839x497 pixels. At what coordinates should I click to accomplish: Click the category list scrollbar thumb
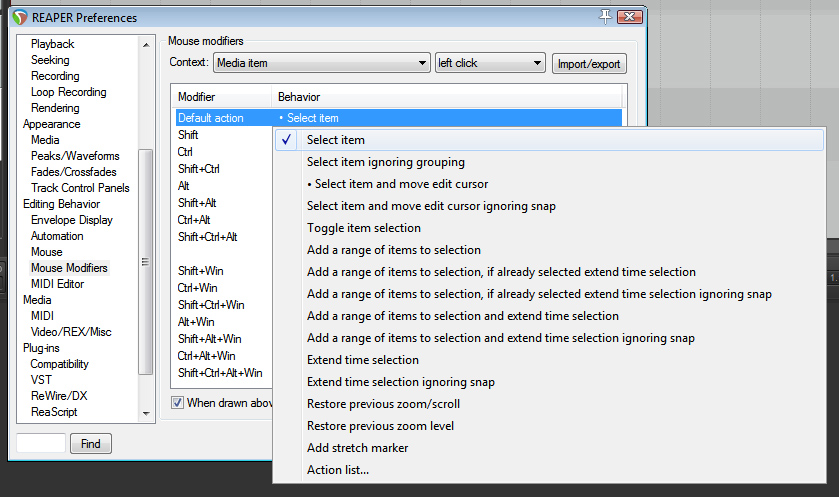tap(146, 262)
